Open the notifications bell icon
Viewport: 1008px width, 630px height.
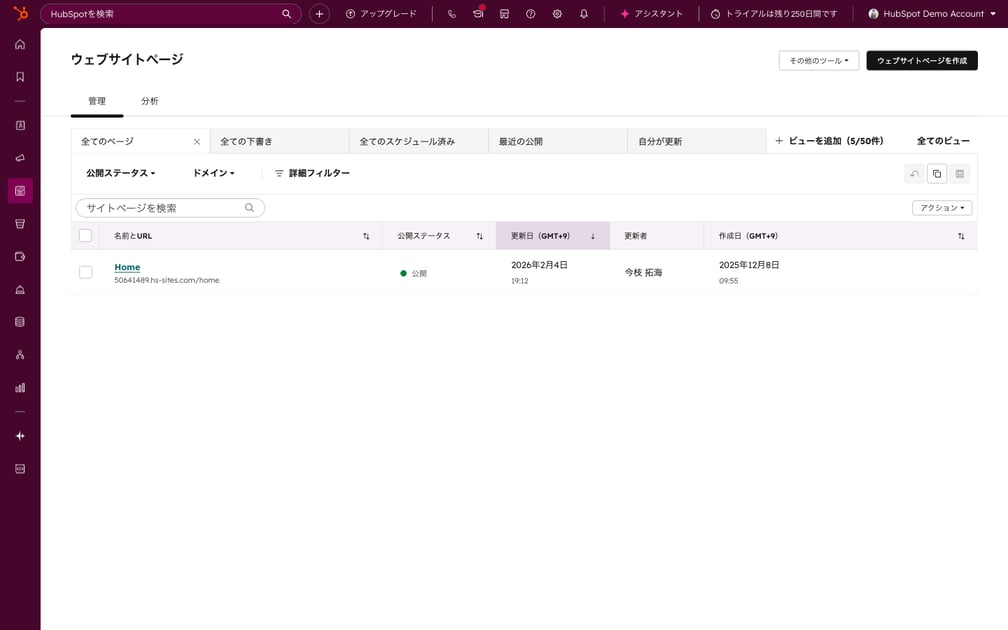[x=586, y=13]
